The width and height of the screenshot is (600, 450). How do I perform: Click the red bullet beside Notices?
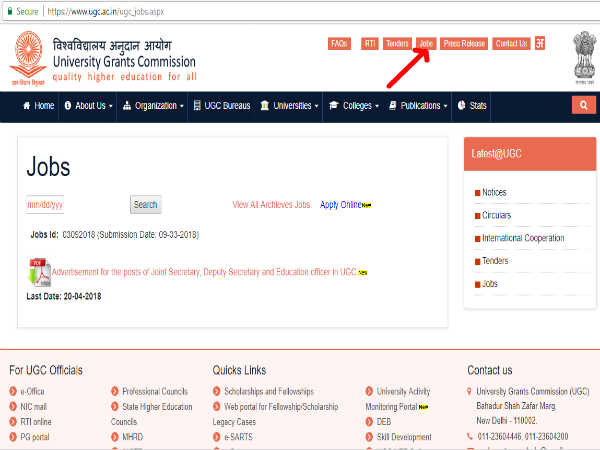tap(477, 193)
